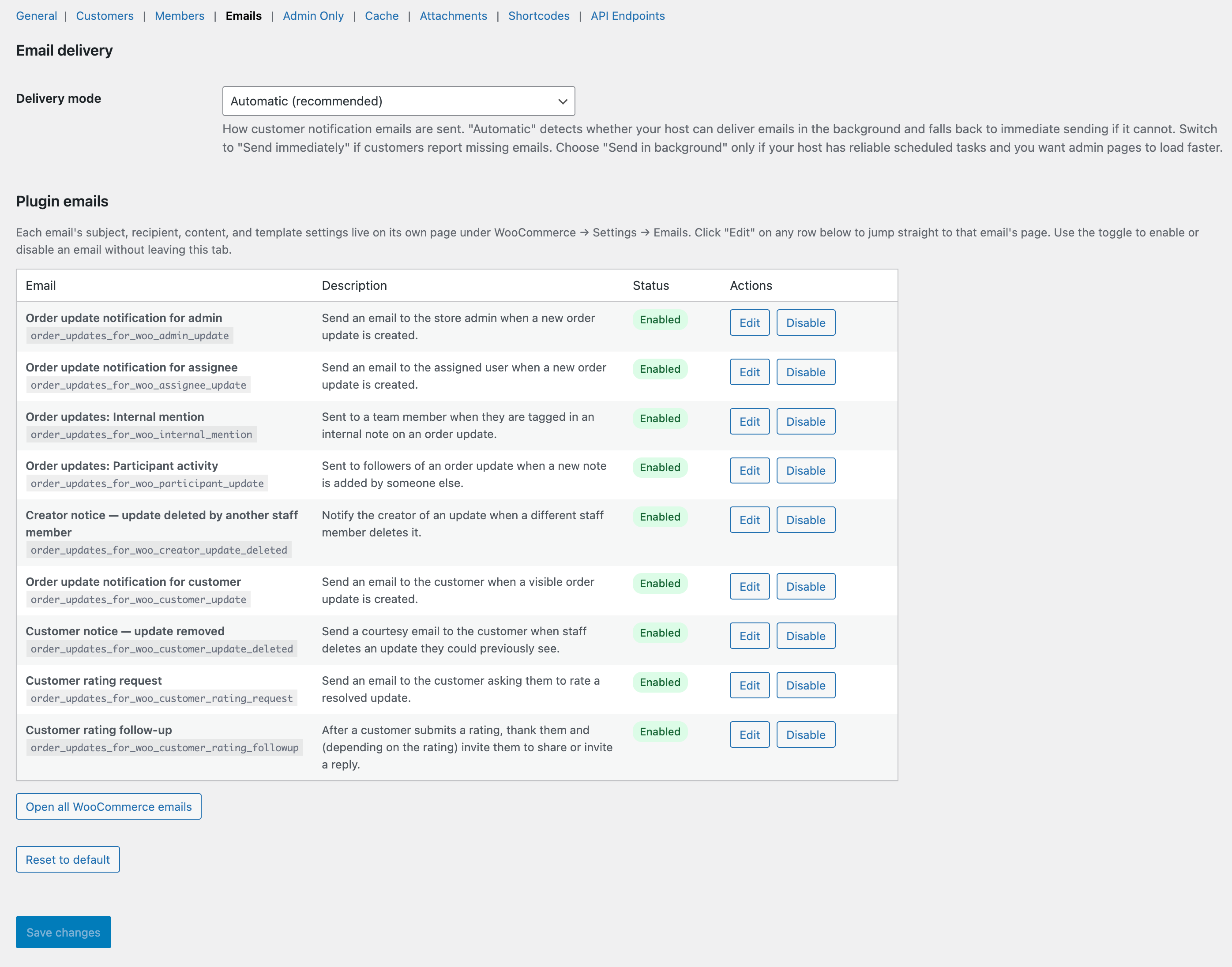Disable the Customer rating request email
1232x967 pixels.
[x=806, y=685]
